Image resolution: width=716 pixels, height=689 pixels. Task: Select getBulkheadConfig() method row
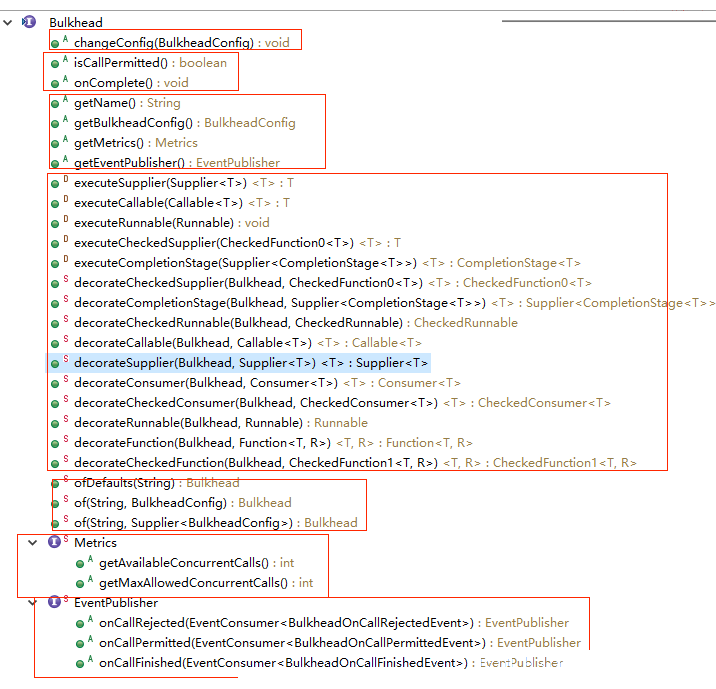tap(184, 123)
